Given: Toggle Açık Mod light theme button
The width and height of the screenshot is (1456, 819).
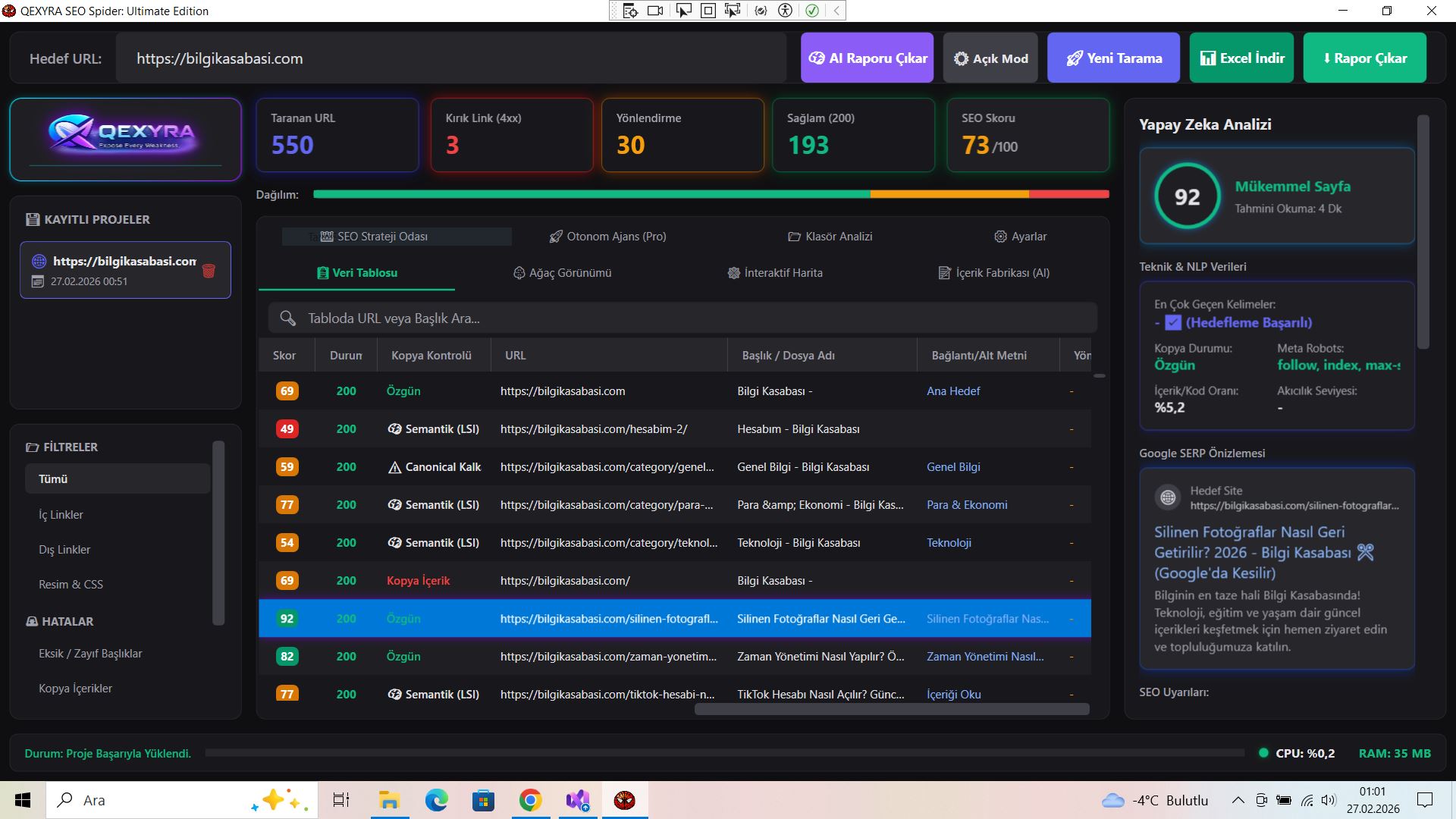Looking at the screenshot, I should tap(990, 58).
